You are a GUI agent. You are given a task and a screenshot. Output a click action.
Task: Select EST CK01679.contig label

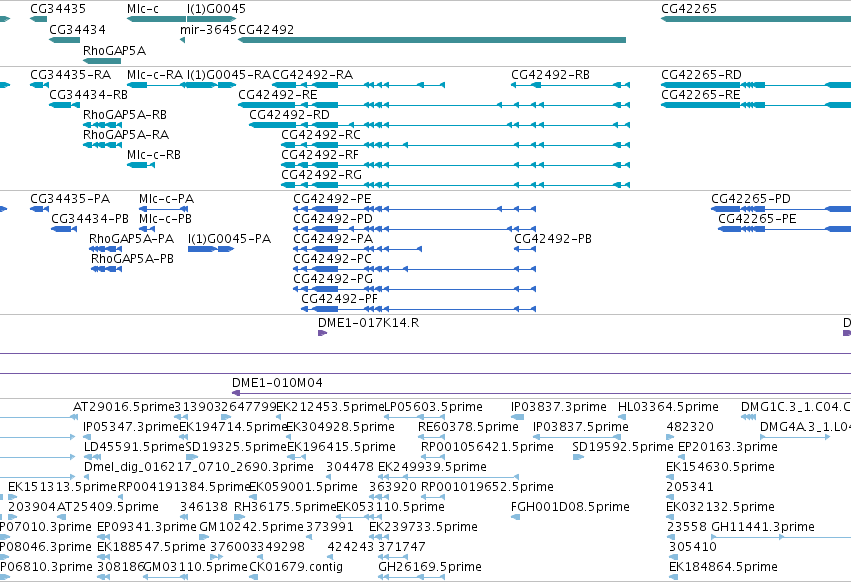296,568
